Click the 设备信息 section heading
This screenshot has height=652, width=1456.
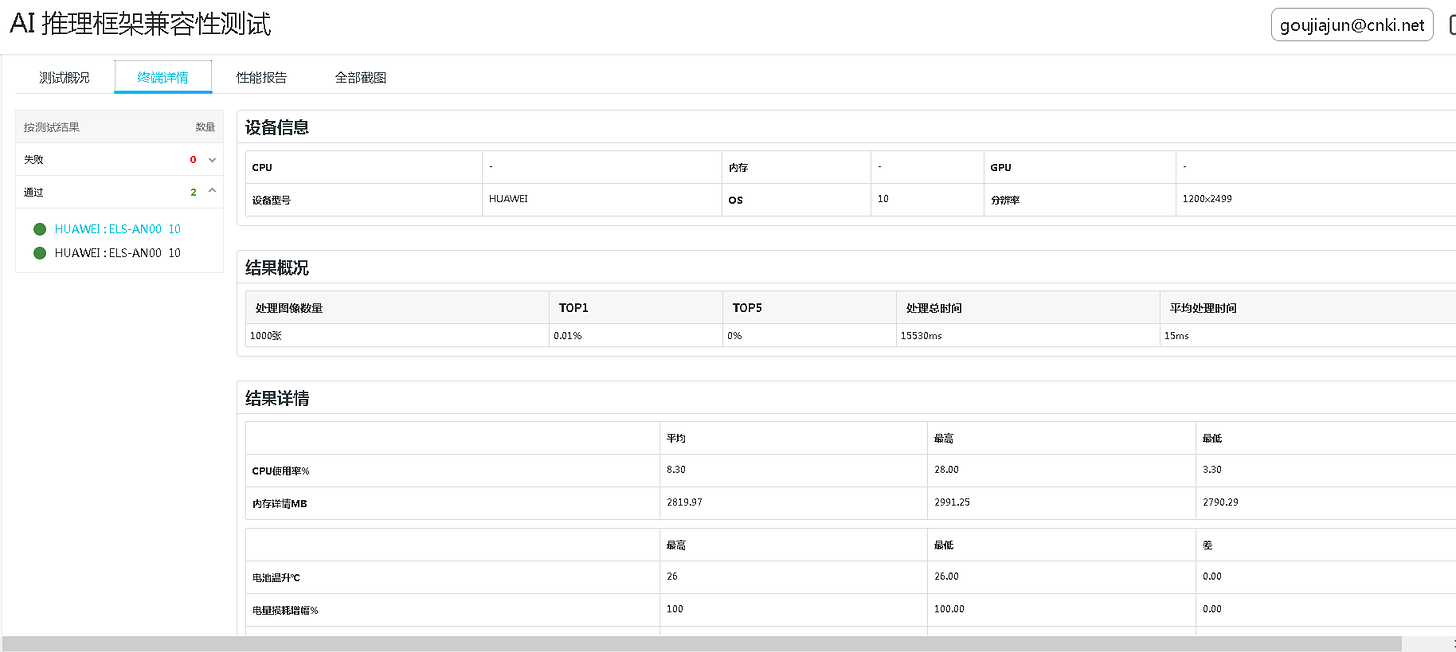click(275, 127)
